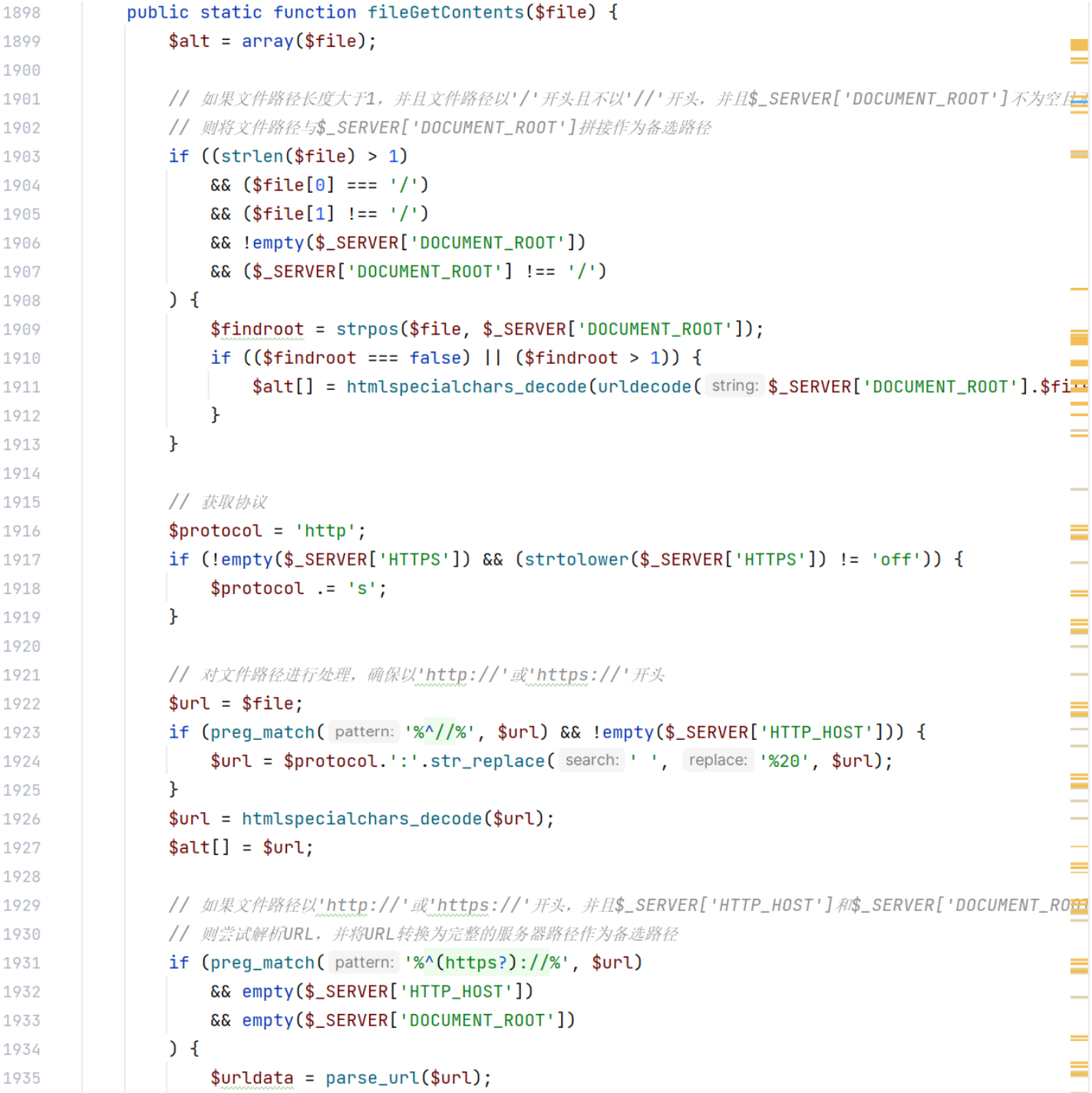Image resolution: width=1092 pixels, height=1093 pixels.
Task: Click the strlen call on line 1903
Action: coord(252,157)
